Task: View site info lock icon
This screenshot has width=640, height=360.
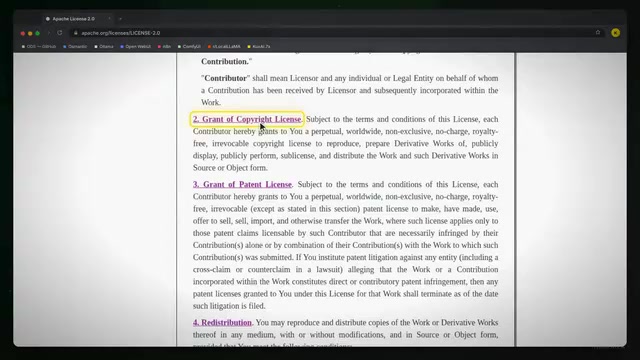Action: point(76,33)
